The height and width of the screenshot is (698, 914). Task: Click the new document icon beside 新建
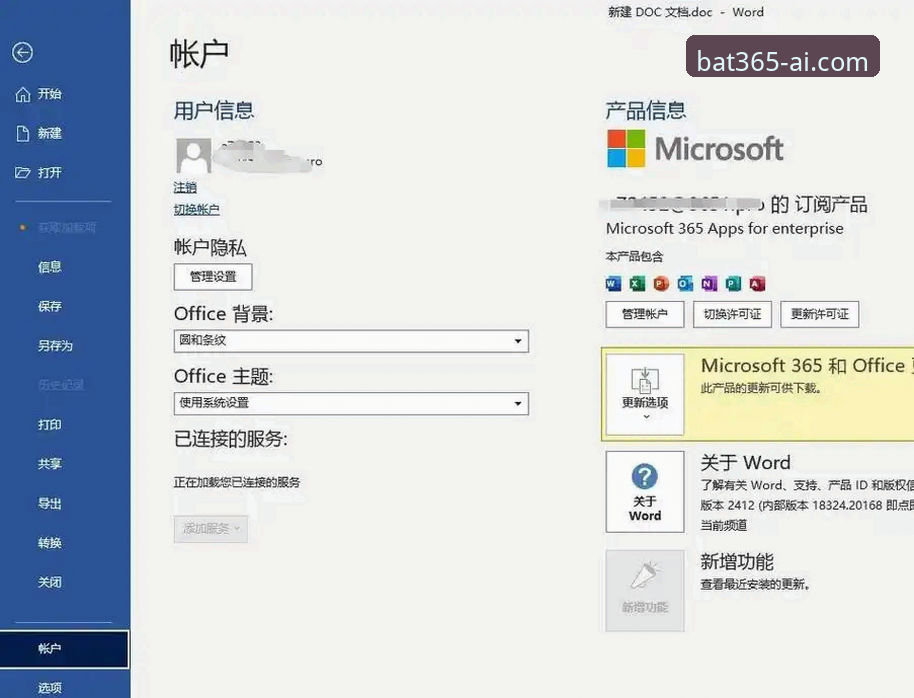pyautogui.click(x=23, y=134)
